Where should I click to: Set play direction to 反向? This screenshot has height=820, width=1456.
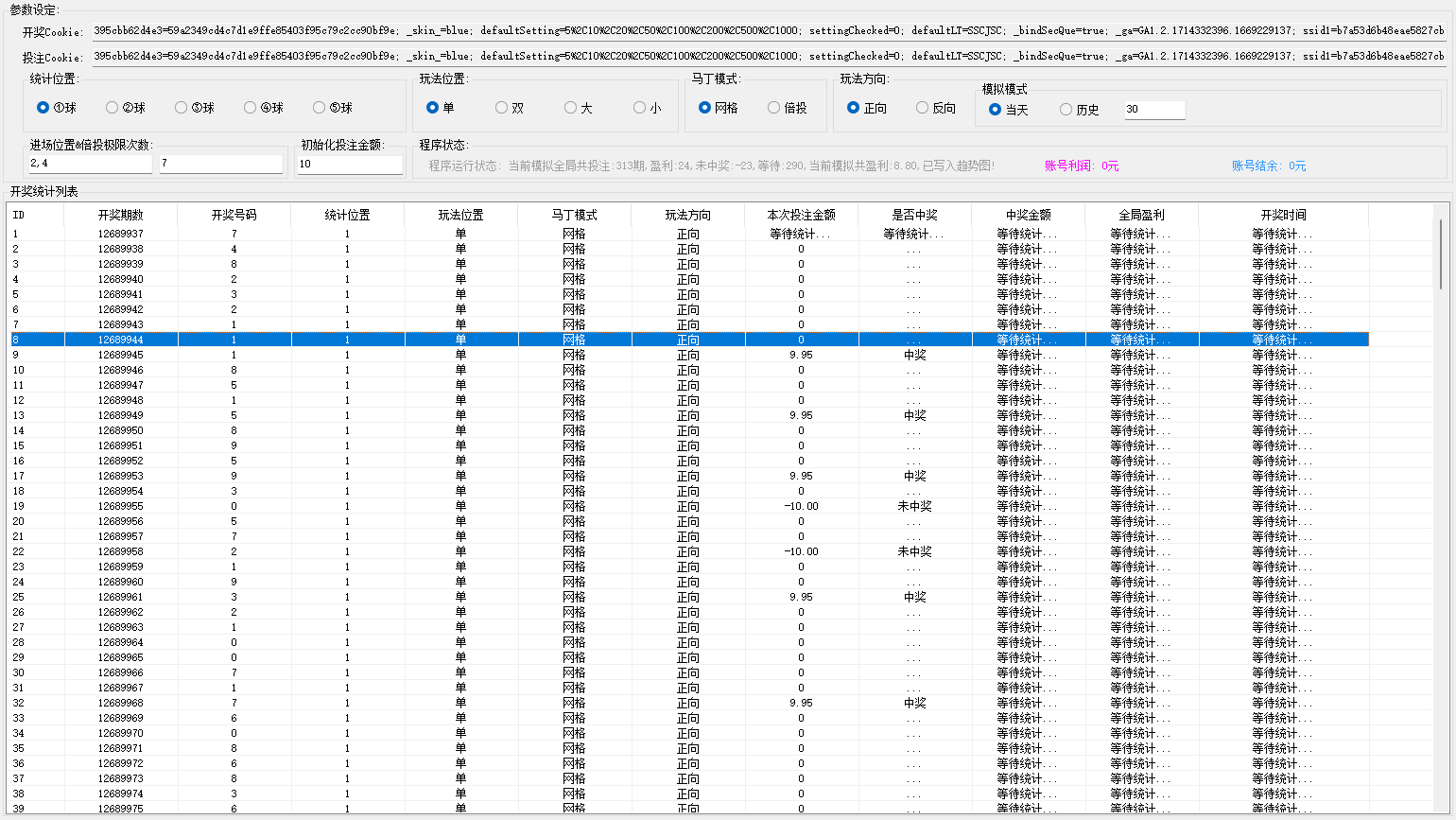coord(923,108)
